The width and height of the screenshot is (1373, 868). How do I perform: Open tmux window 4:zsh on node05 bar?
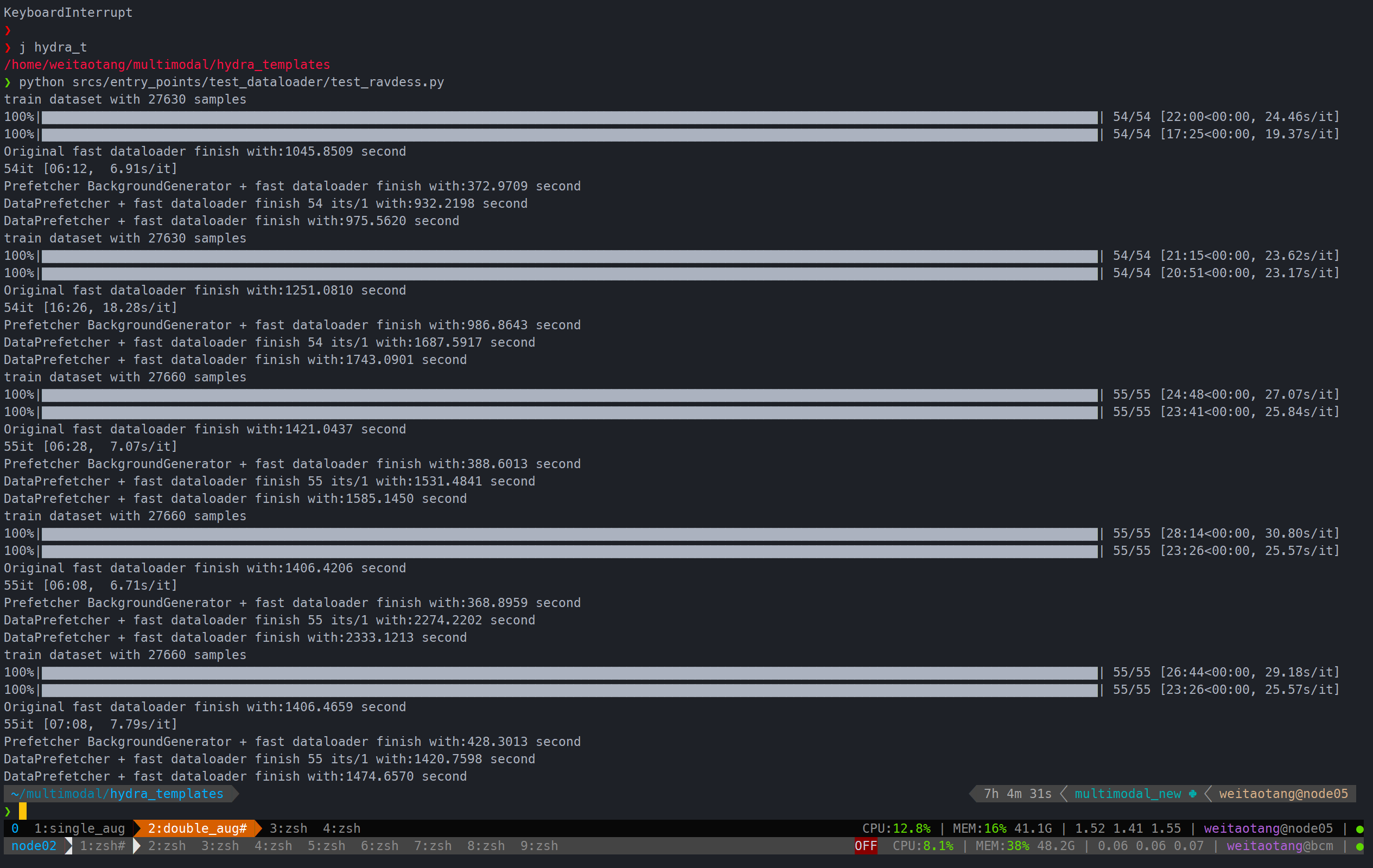tap(341, 828)
